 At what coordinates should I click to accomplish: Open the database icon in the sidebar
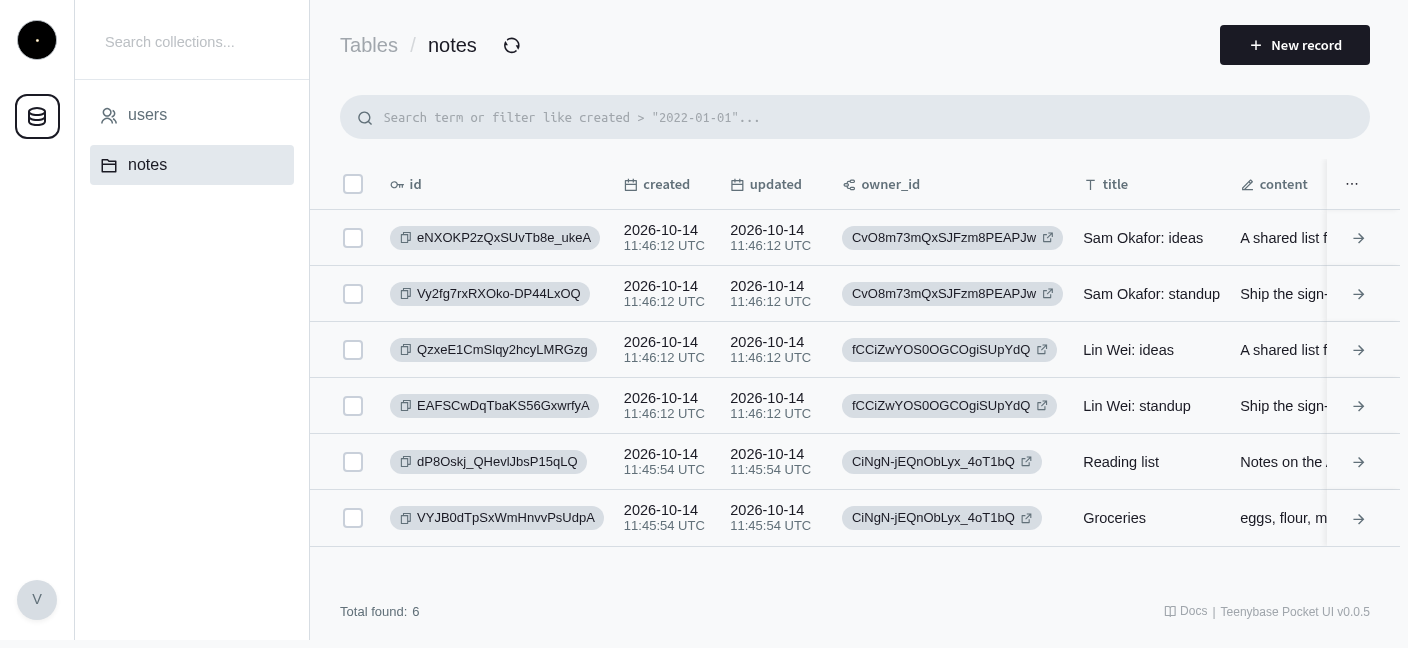coord(37,116)
